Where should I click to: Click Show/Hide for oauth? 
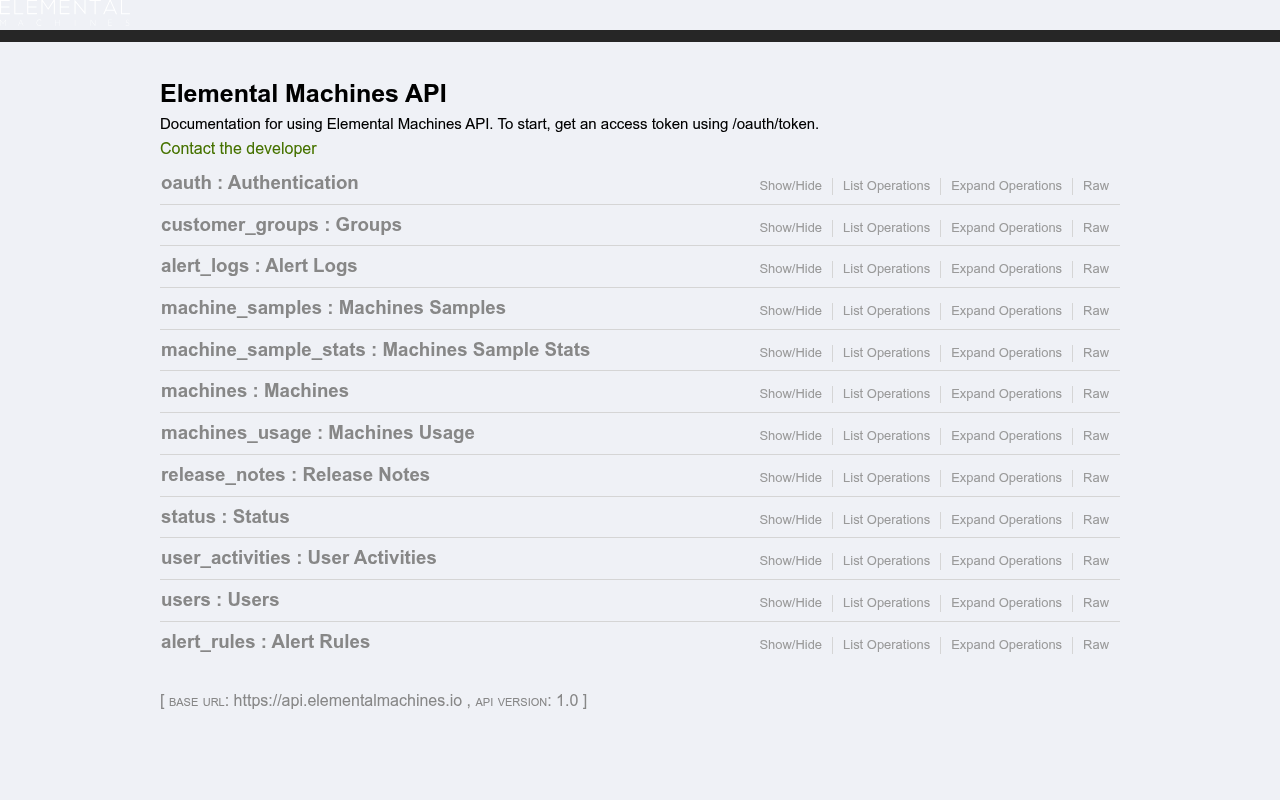click(790, 186)
